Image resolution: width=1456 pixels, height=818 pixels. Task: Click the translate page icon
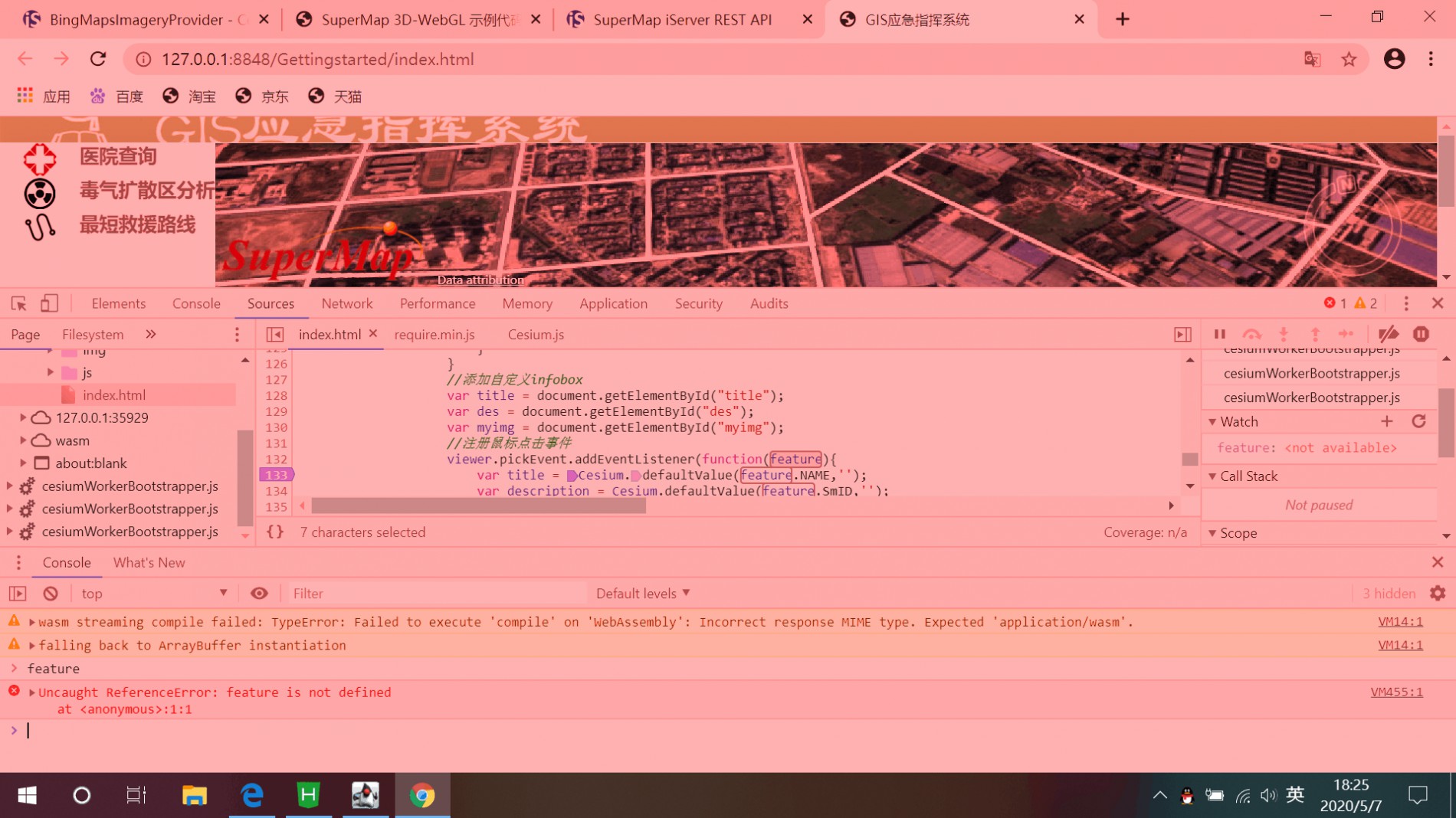click(x=1312, y=59)
